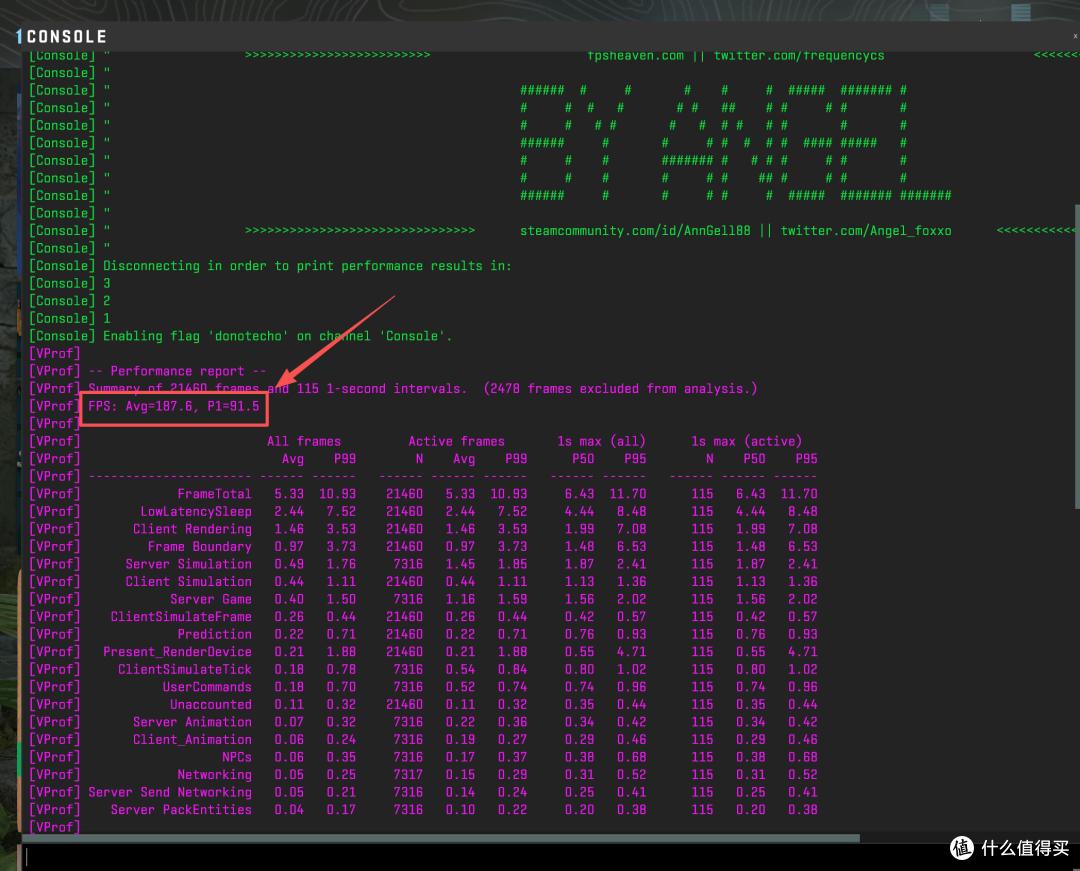Click the 'Server Game' row label
Screen dimensions: 1080x871
pos(211,599)
